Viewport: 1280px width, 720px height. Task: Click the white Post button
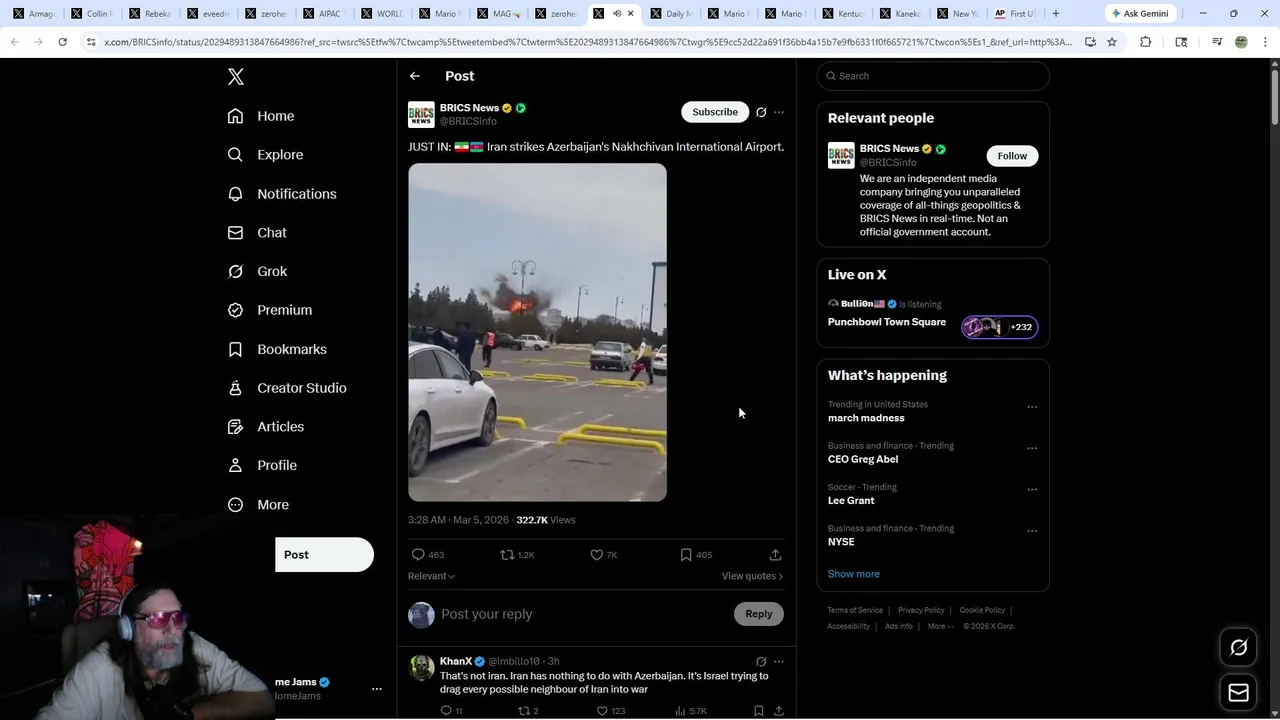point(324,555)
